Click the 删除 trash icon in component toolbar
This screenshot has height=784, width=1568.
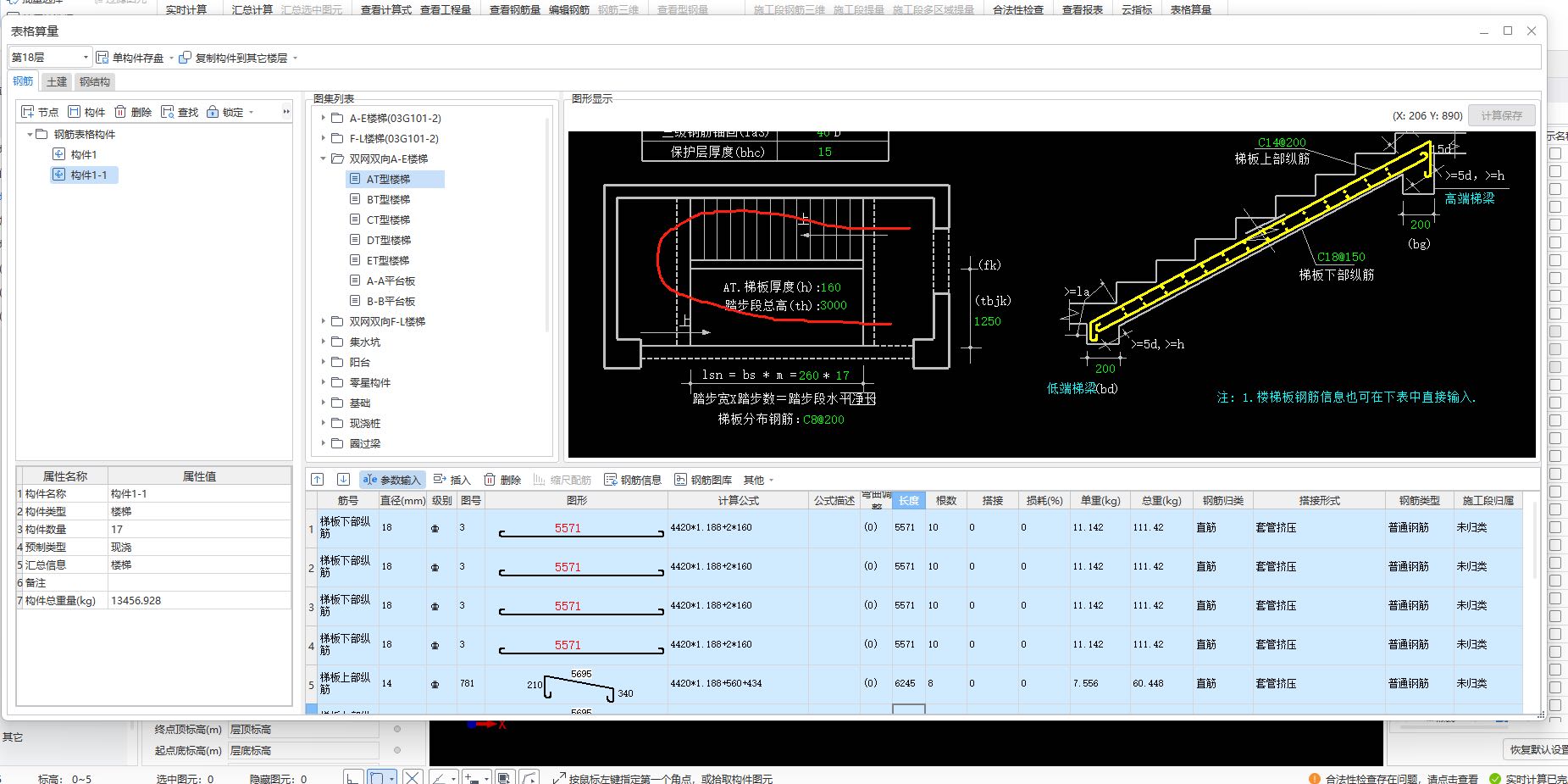pyautogui.click(x=120, y=112)
